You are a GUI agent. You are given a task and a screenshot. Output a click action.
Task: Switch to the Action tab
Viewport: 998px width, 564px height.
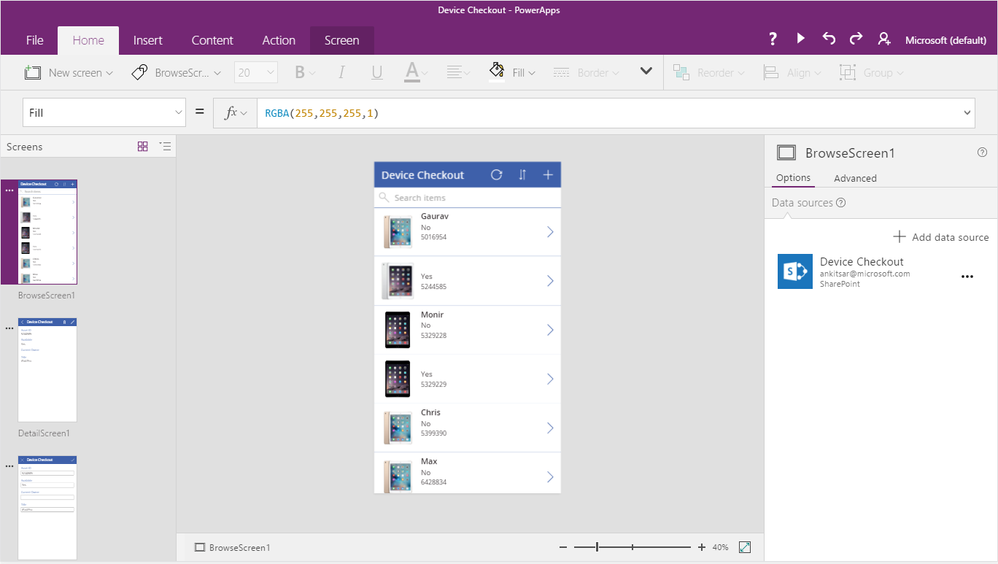tap(279, 40)
